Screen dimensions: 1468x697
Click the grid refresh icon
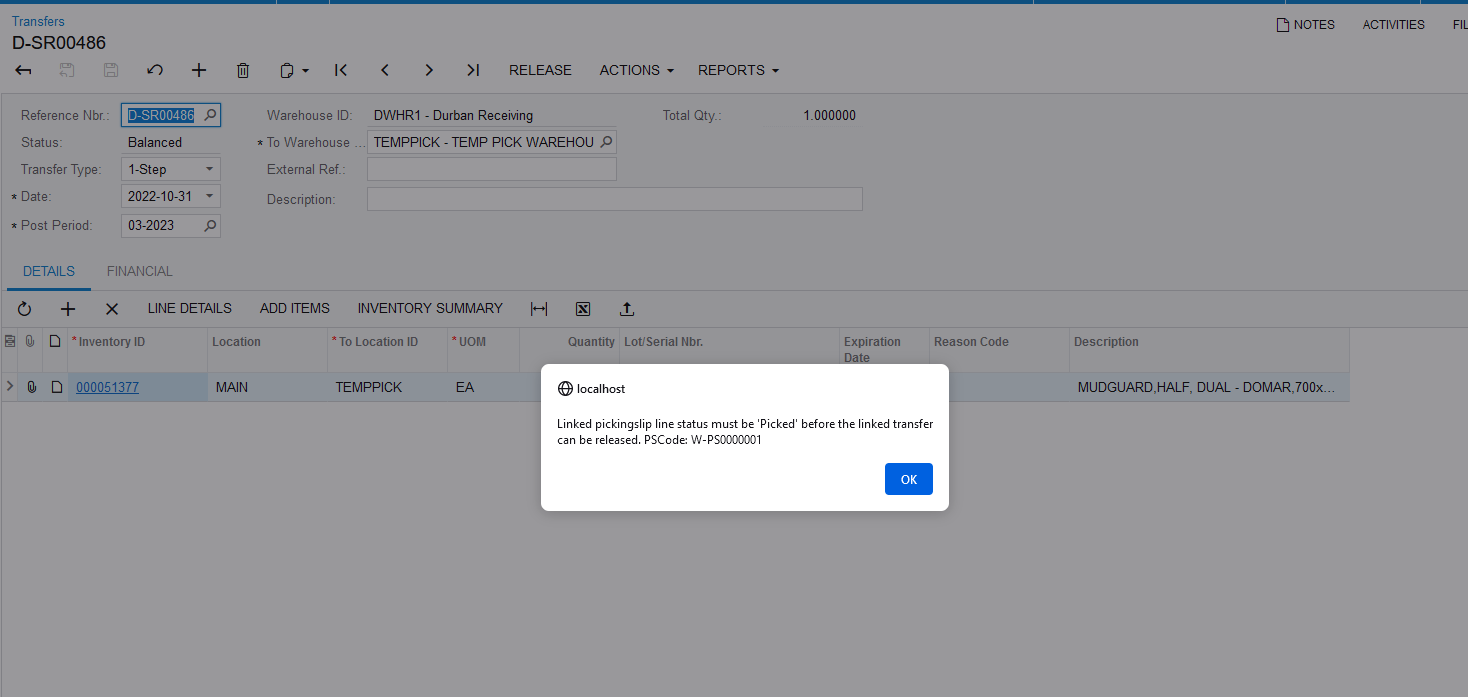tap(25, 309)
